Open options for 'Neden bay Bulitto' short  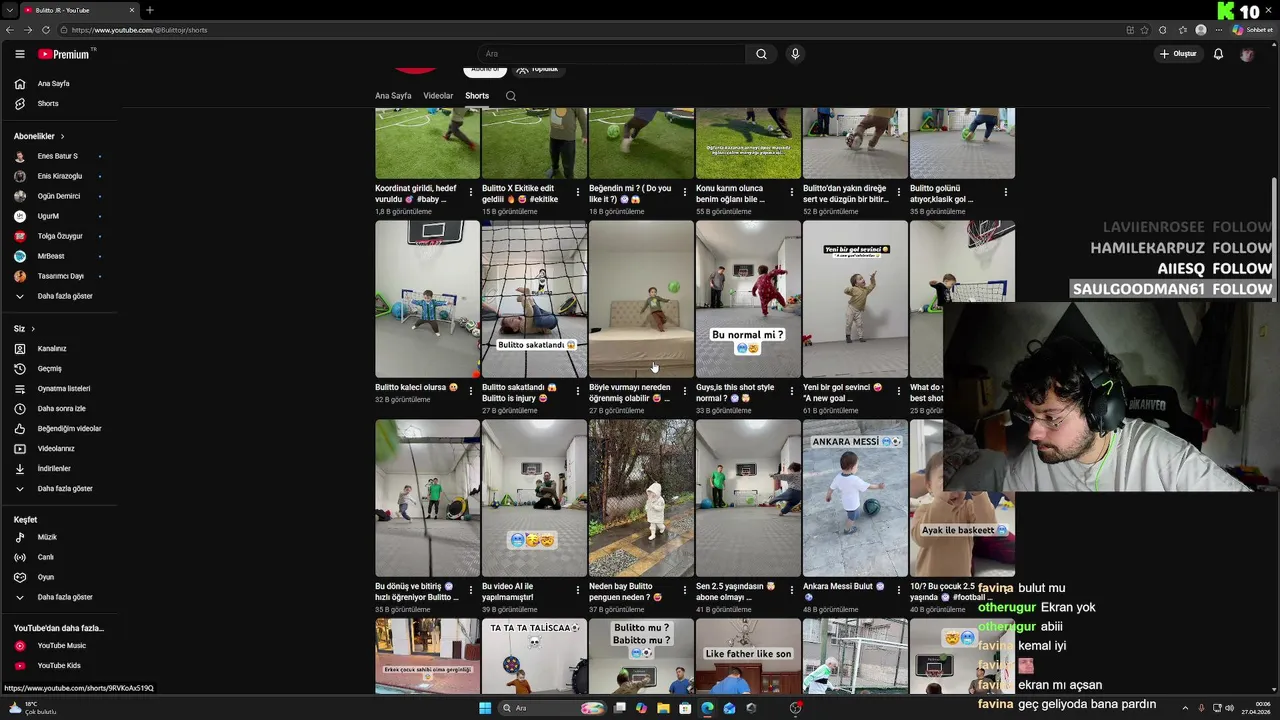pyautogui.click(x=685, y=590)
